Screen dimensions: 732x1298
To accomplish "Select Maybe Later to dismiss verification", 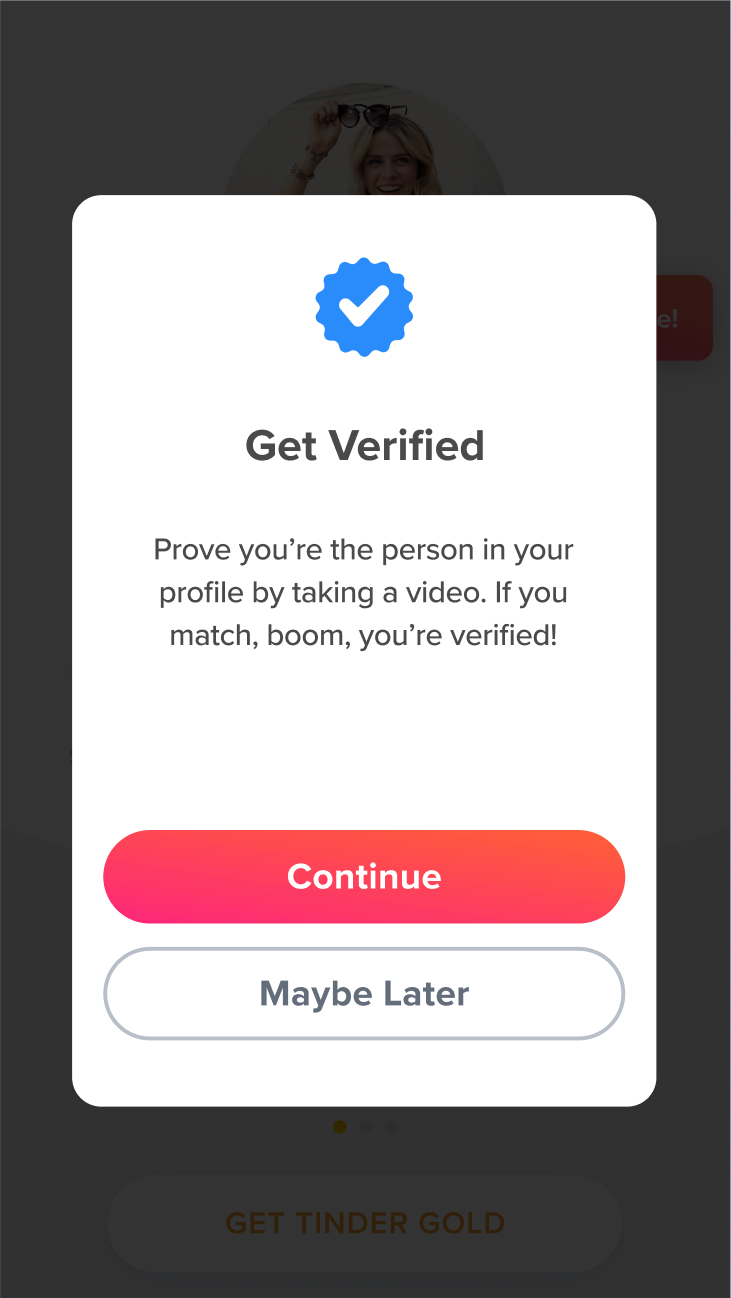I will 364,993.
